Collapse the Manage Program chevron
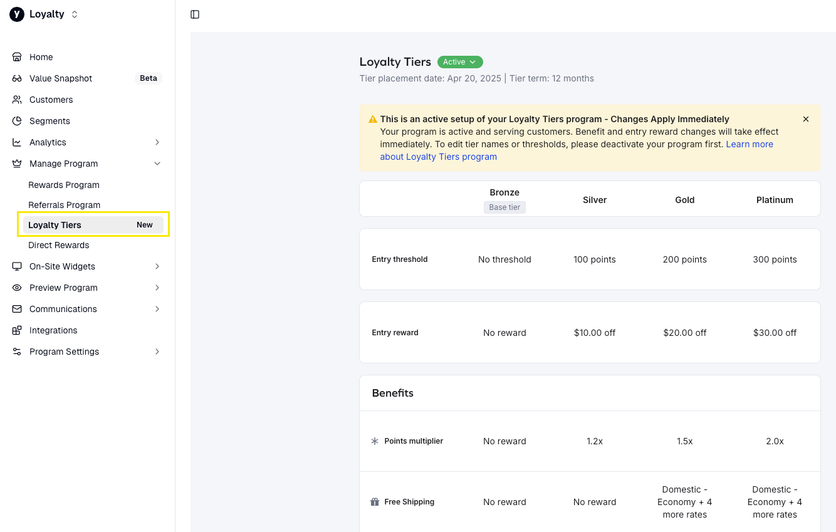 pyautogui.click(x=157, y=164)
